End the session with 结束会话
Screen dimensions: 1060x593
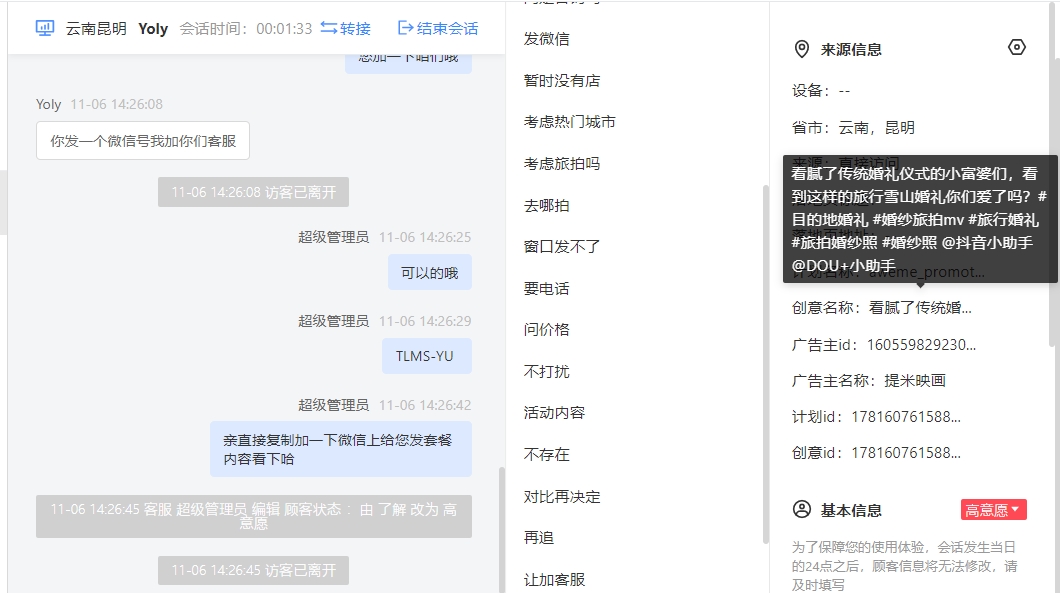438,28
